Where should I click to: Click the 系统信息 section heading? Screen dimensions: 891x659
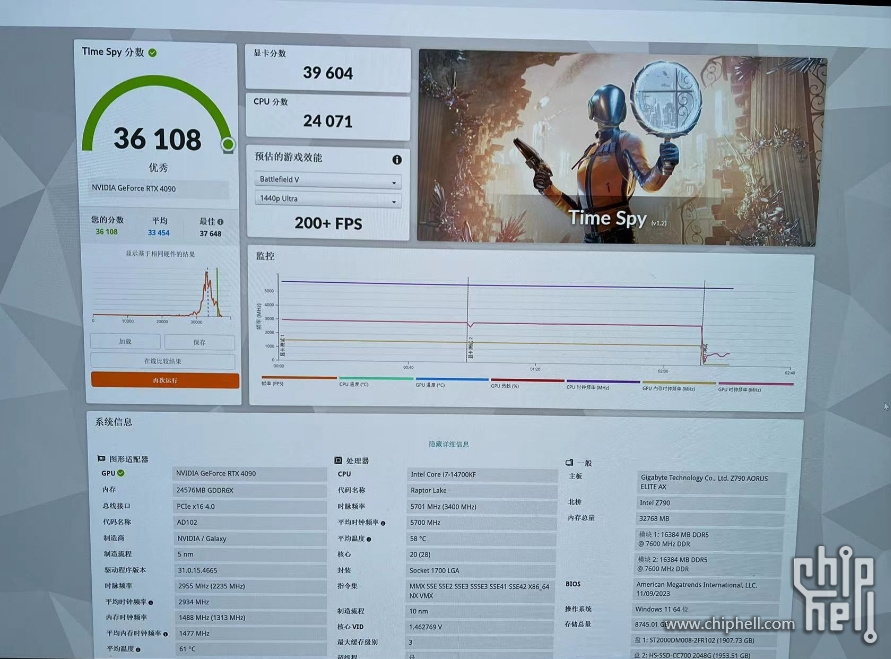(114, 422)
